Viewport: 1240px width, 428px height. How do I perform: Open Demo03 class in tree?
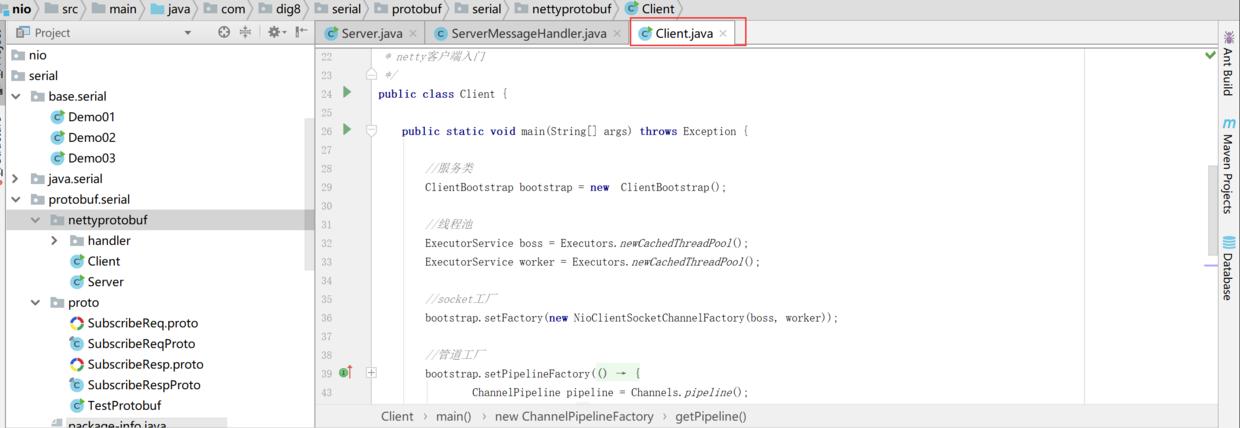[91, 158]
